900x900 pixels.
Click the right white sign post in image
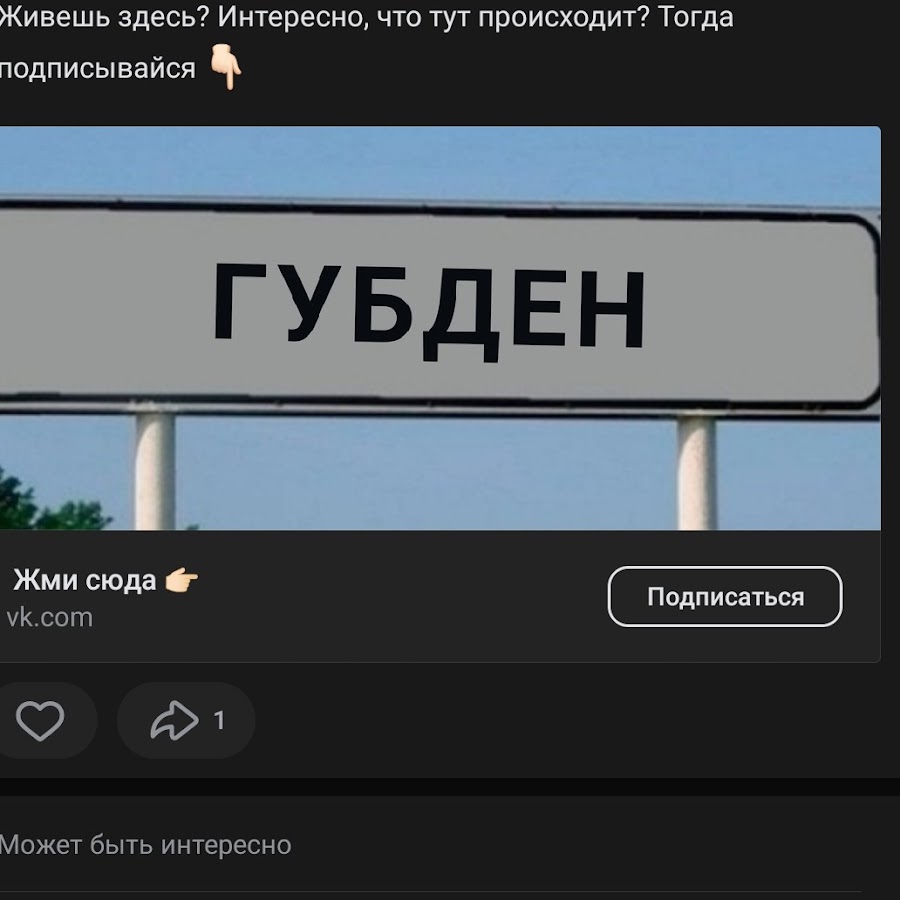(x=696, y=471)
